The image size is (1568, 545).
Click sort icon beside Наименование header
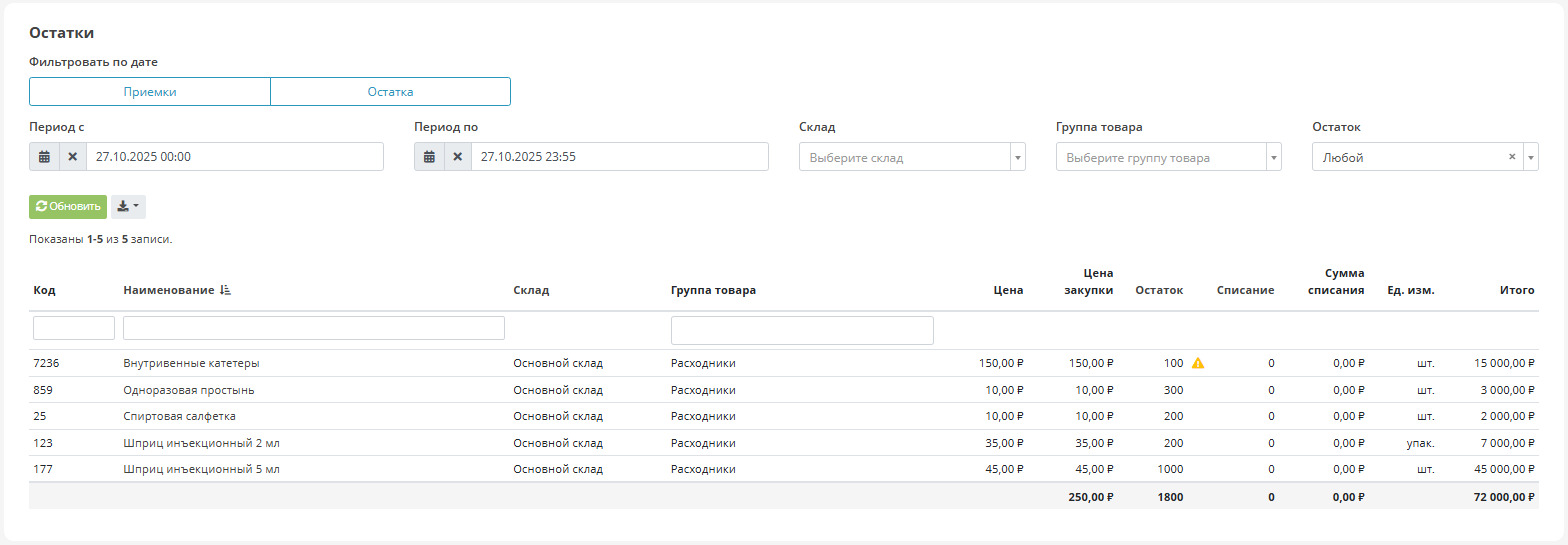pos(225,290)
